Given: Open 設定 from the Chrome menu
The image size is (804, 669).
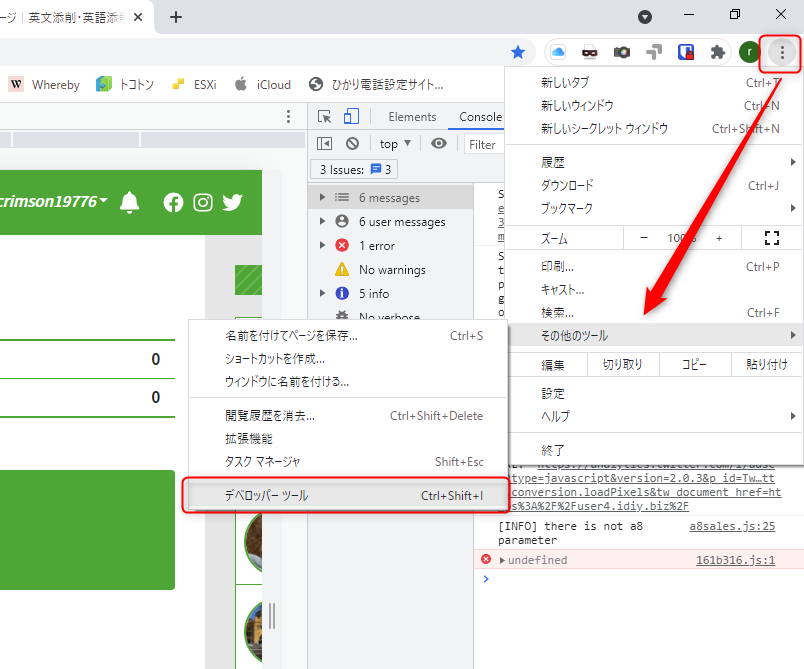Looking at the screenshot, I should point(654,393).
